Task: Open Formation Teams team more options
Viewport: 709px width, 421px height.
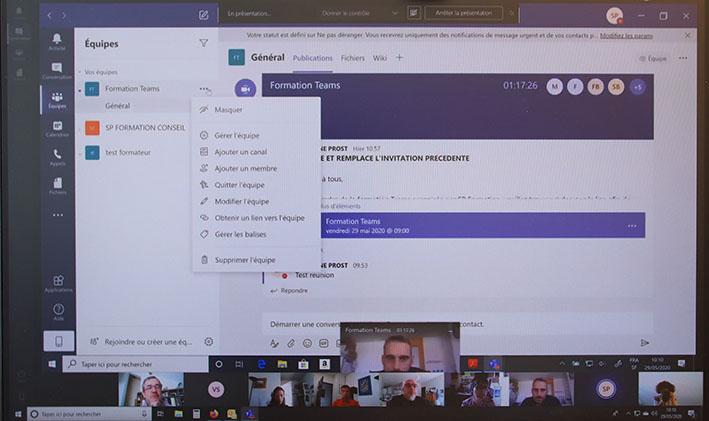Action: click(x=204, y=89)
